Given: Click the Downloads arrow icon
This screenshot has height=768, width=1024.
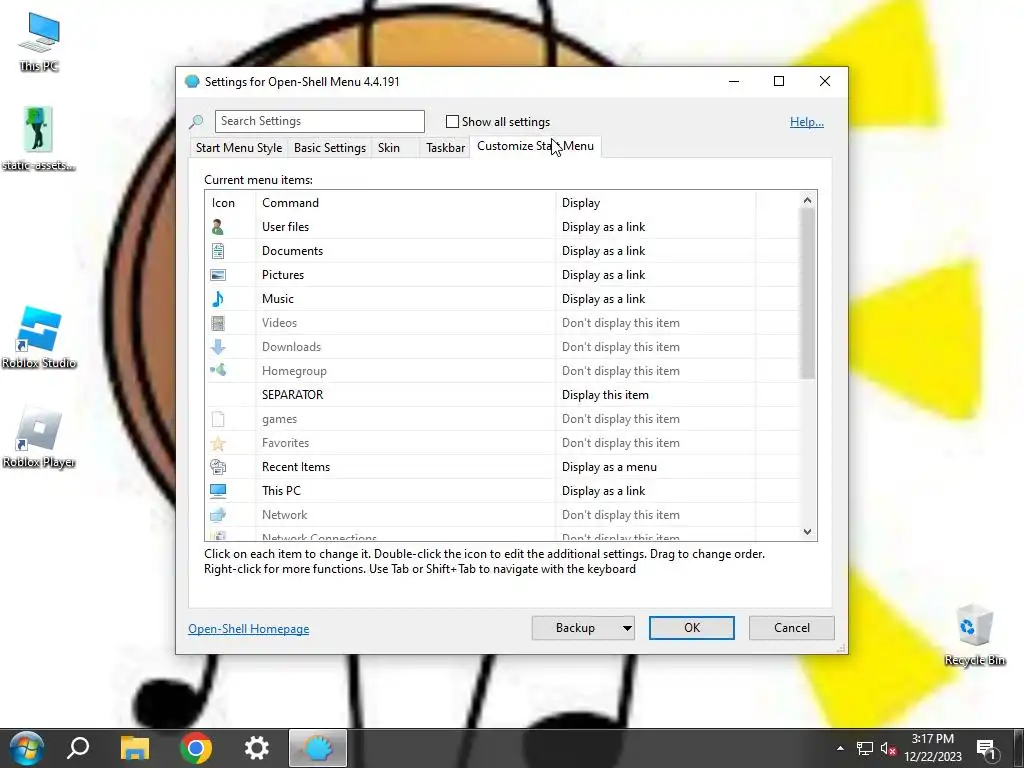Looking at the screenshot, I should [x=218, y=347].
